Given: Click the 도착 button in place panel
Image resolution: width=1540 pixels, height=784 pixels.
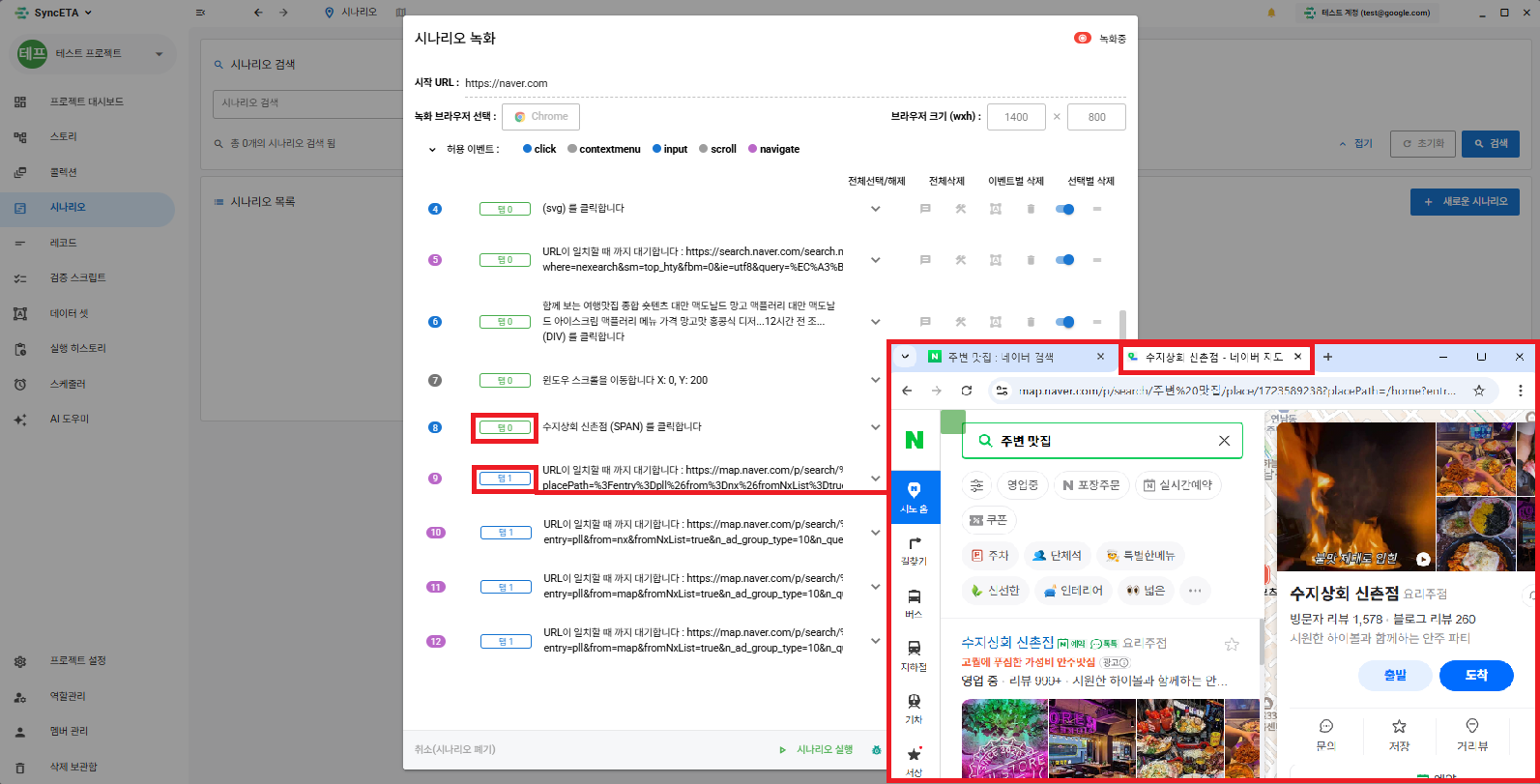Looking at the screenshot, I should (x=1476, y=675).
